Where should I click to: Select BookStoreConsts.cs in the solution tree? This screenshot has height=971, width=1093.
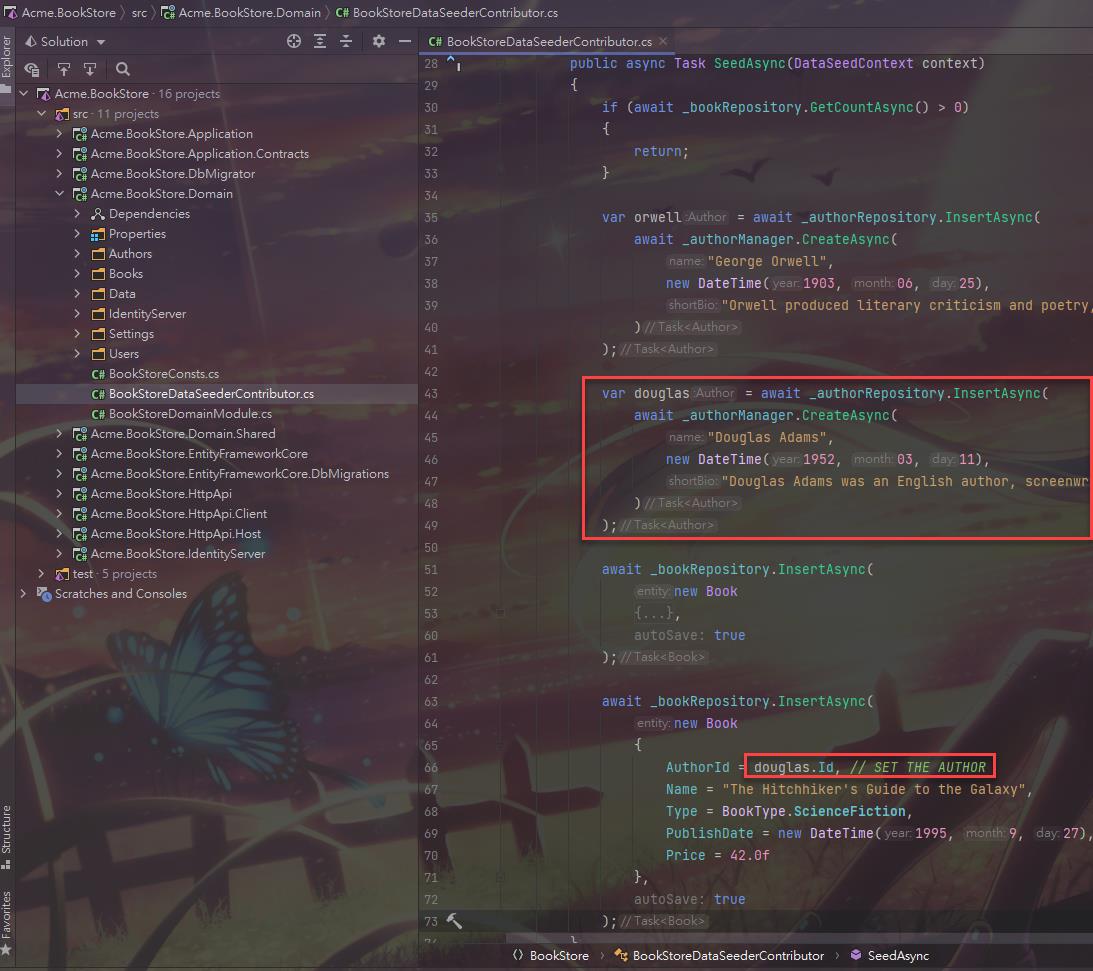click(x=163, y=374)
